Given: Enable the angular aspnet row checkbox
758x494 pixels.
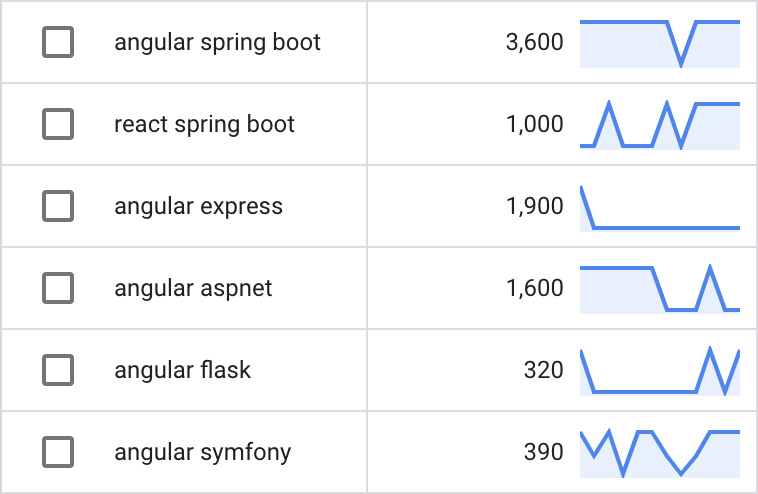Looking at the screenshot, I should (x=58, y=288).
